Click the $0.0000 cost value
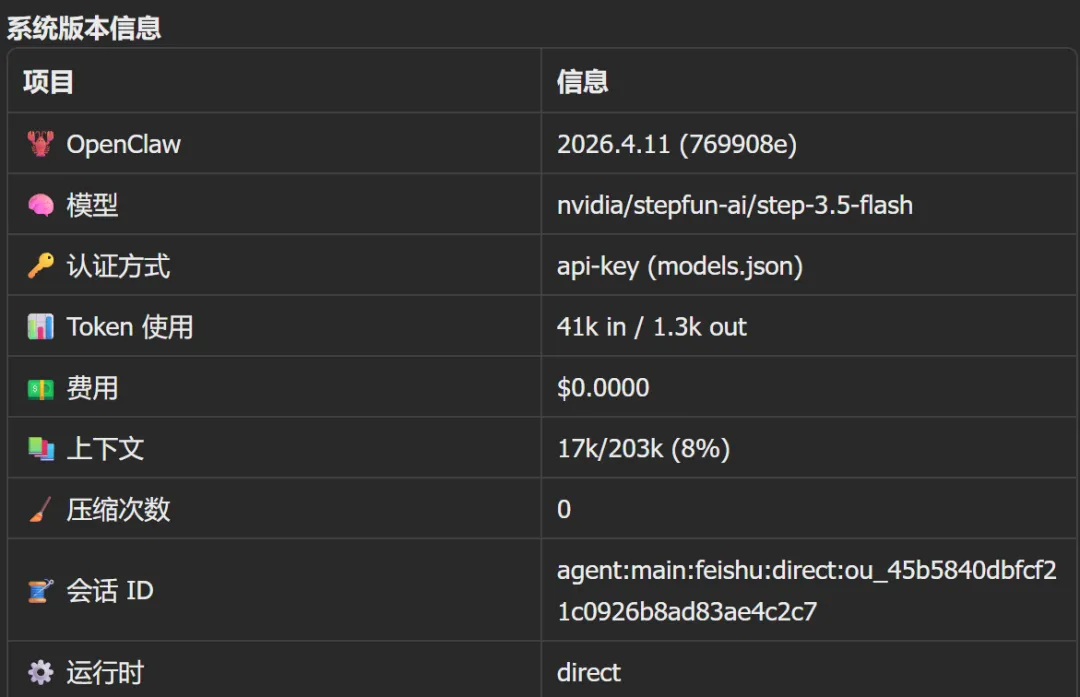1080x697 pixels. click(x=602, y=388)
